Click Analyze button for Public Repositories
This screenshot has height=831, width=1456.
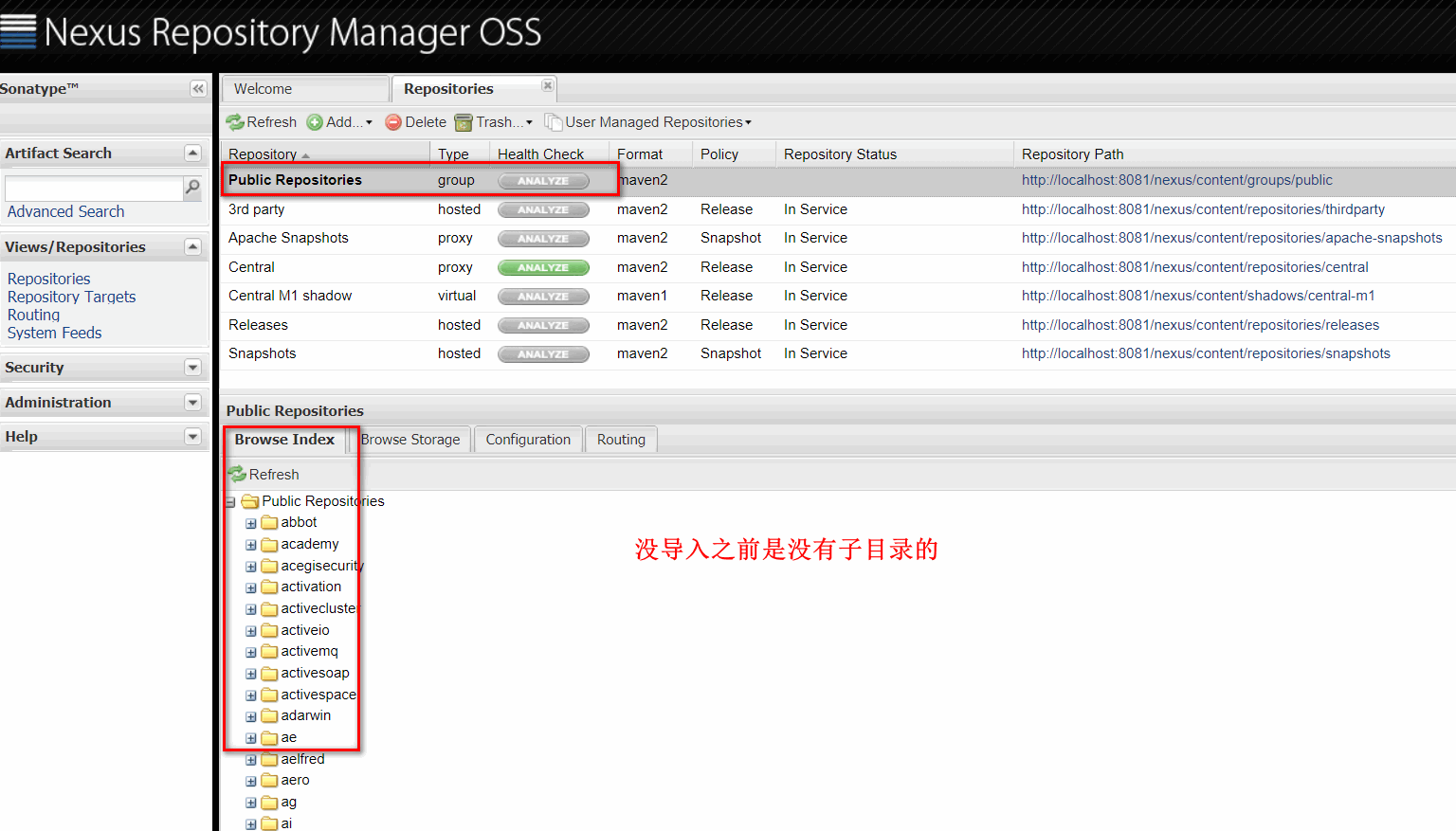point(543,181)
